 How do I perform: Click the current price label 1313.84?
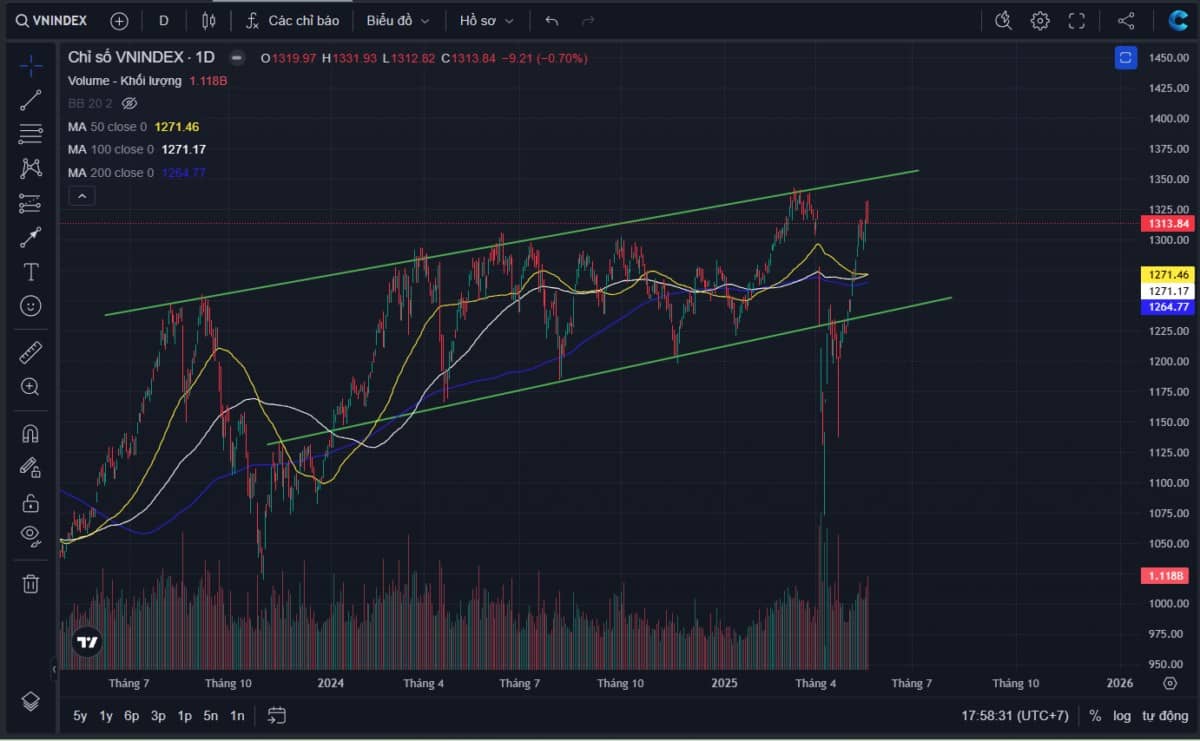point(1168,224)
